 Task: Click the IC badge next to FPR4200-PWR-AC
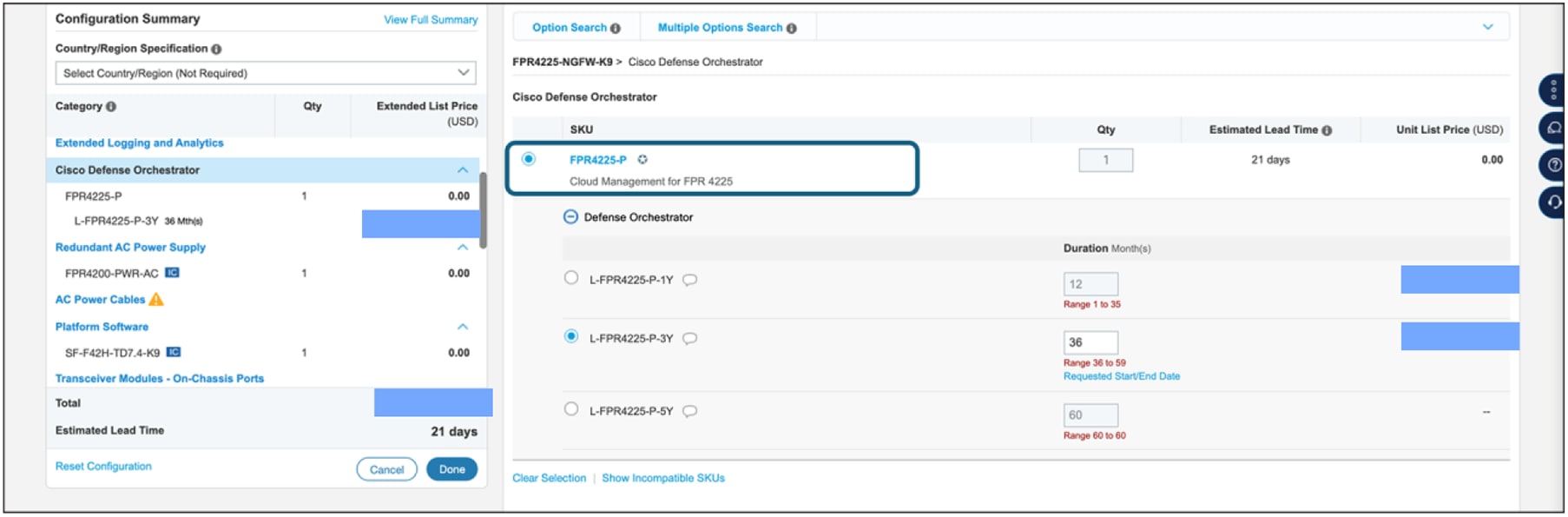(x=172, y=273)
